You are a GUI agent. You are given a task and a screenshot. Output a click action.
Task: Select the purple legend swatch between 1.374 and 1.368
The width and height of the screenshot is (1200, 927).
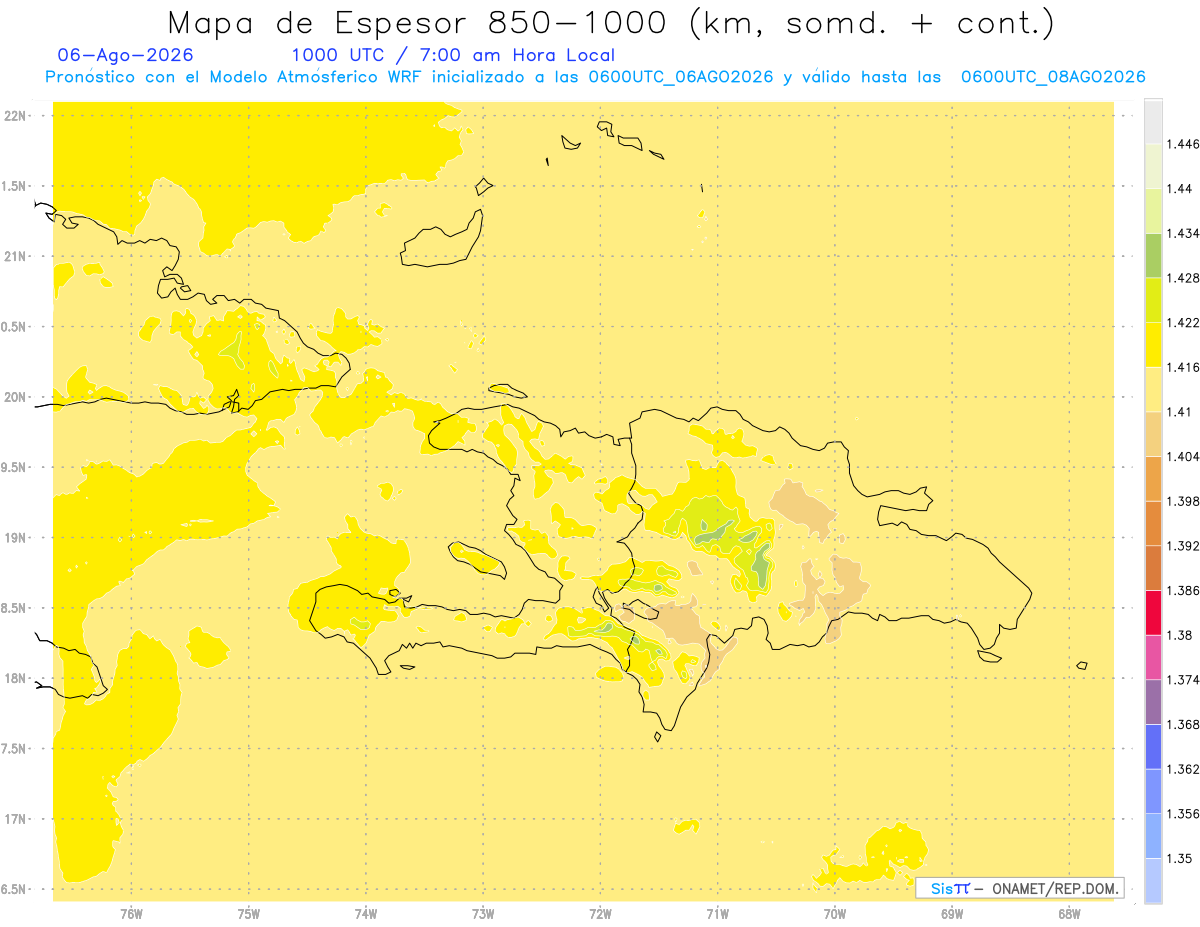[1153, 702]
